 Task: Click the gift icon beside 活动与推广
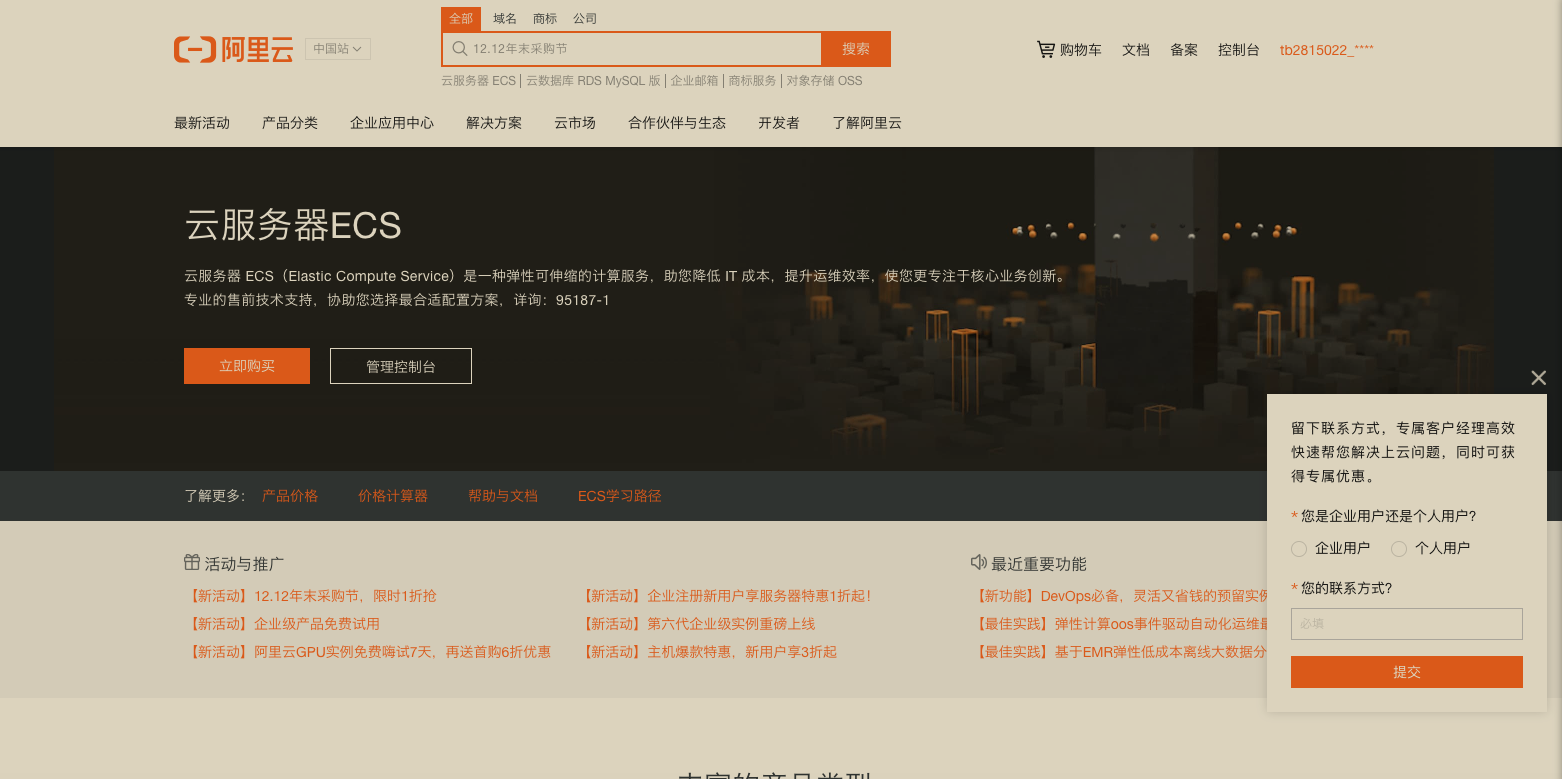click(192, 563)
